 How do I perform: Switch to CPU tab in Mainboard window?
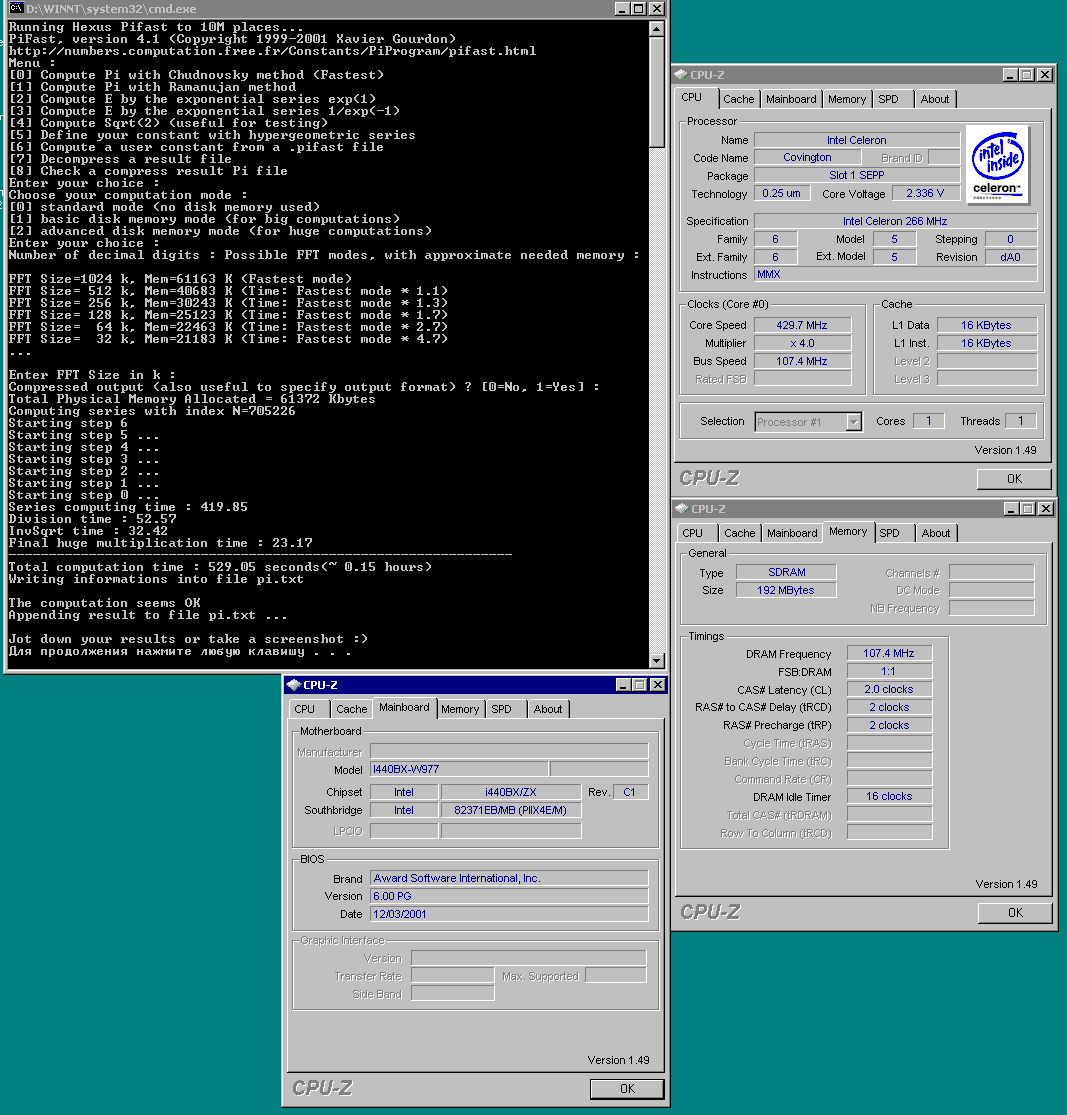pyautogui.click(x=304, y=709)
